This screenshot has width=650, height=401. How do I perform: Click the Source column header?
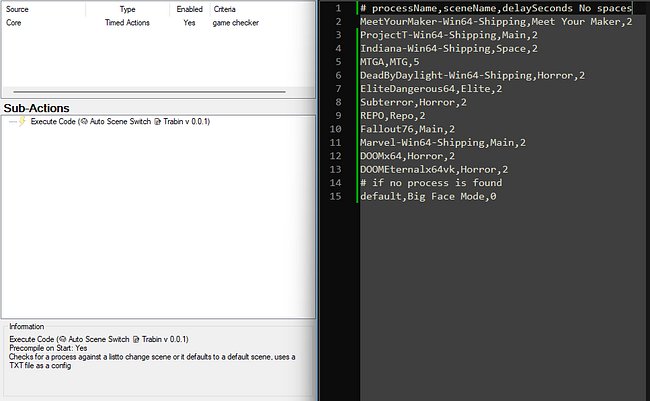click(x=17, y=9)
